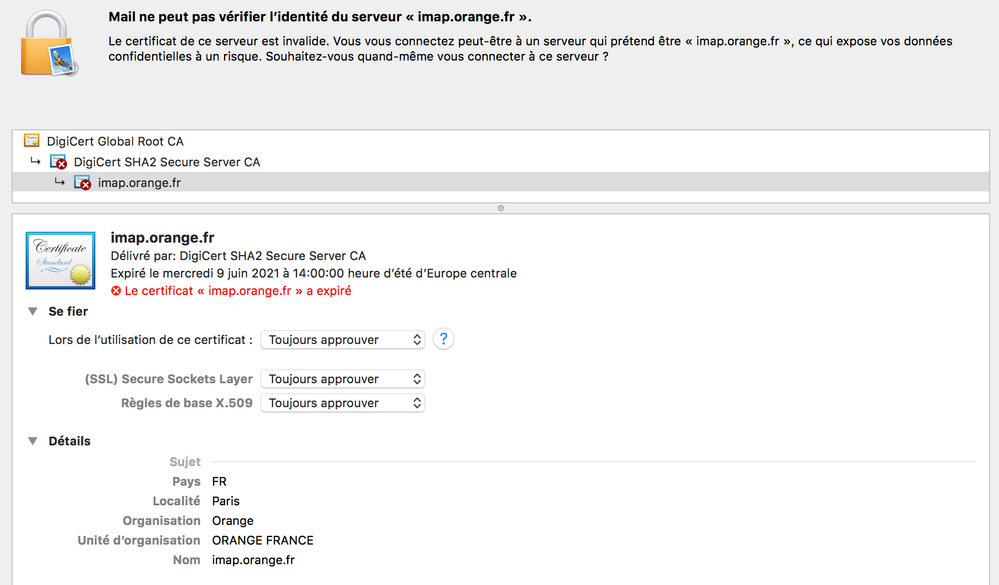Click the large Certificate Standard thumbnail

[x=61, y=260]
